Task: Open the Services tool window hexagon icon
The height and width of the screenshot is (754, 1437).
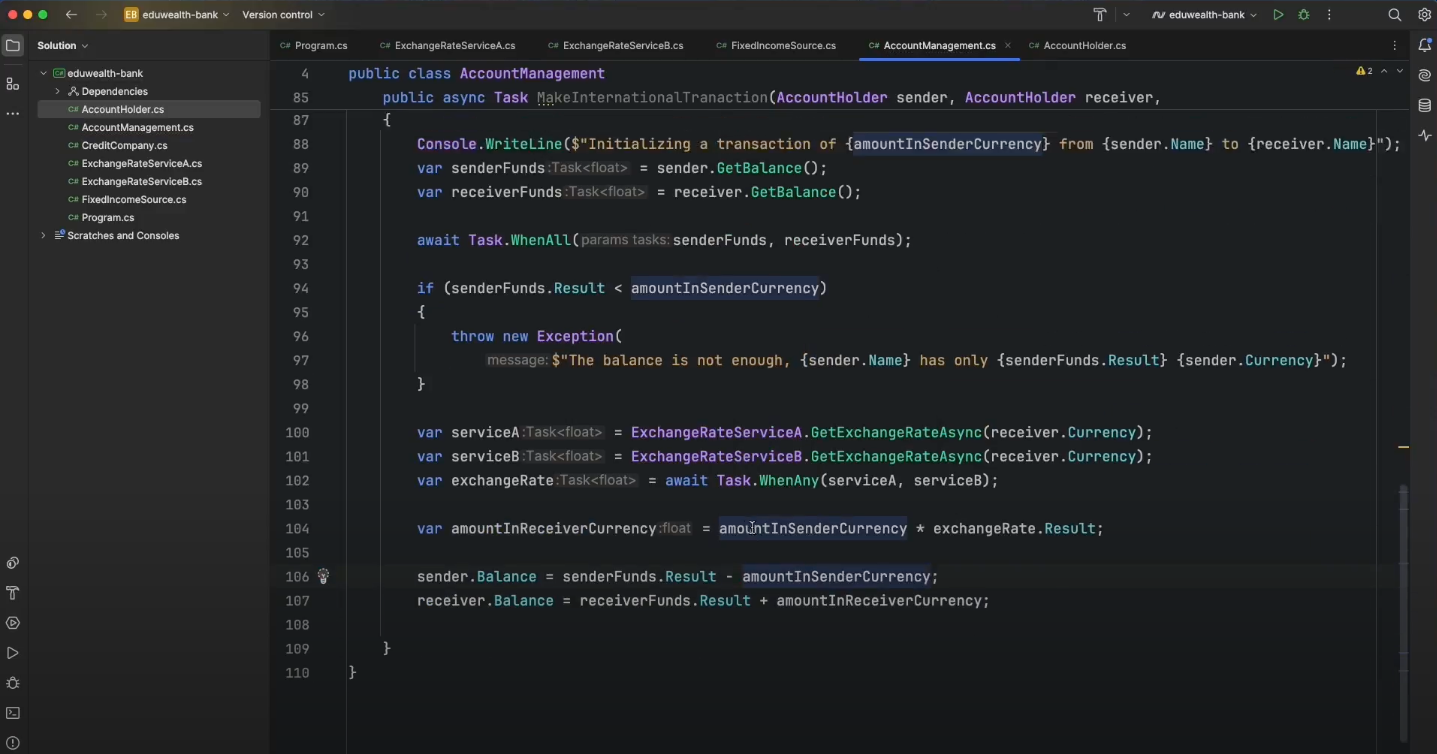Action: tap(13, 623)
